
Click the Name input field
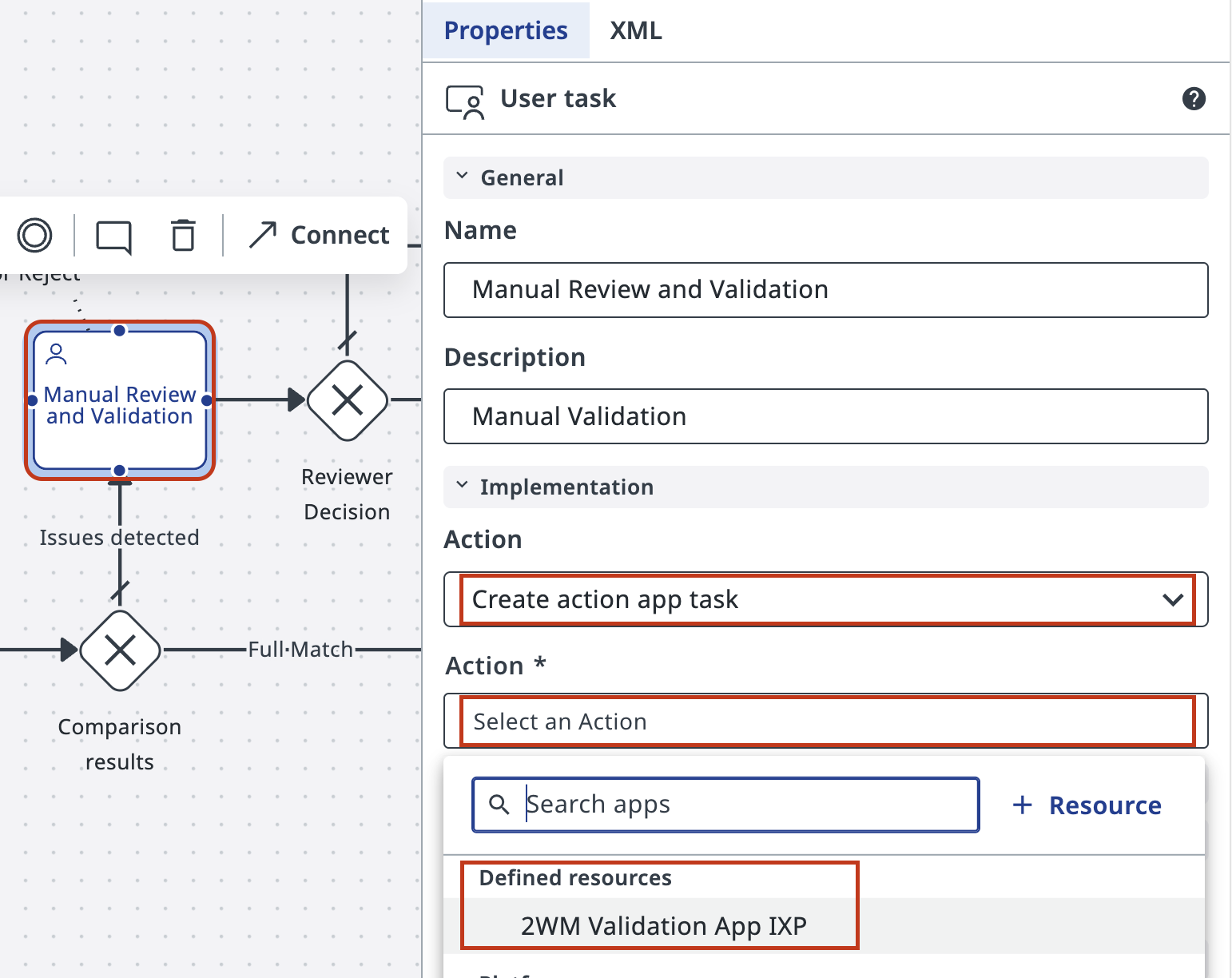(x=826, y=290)
